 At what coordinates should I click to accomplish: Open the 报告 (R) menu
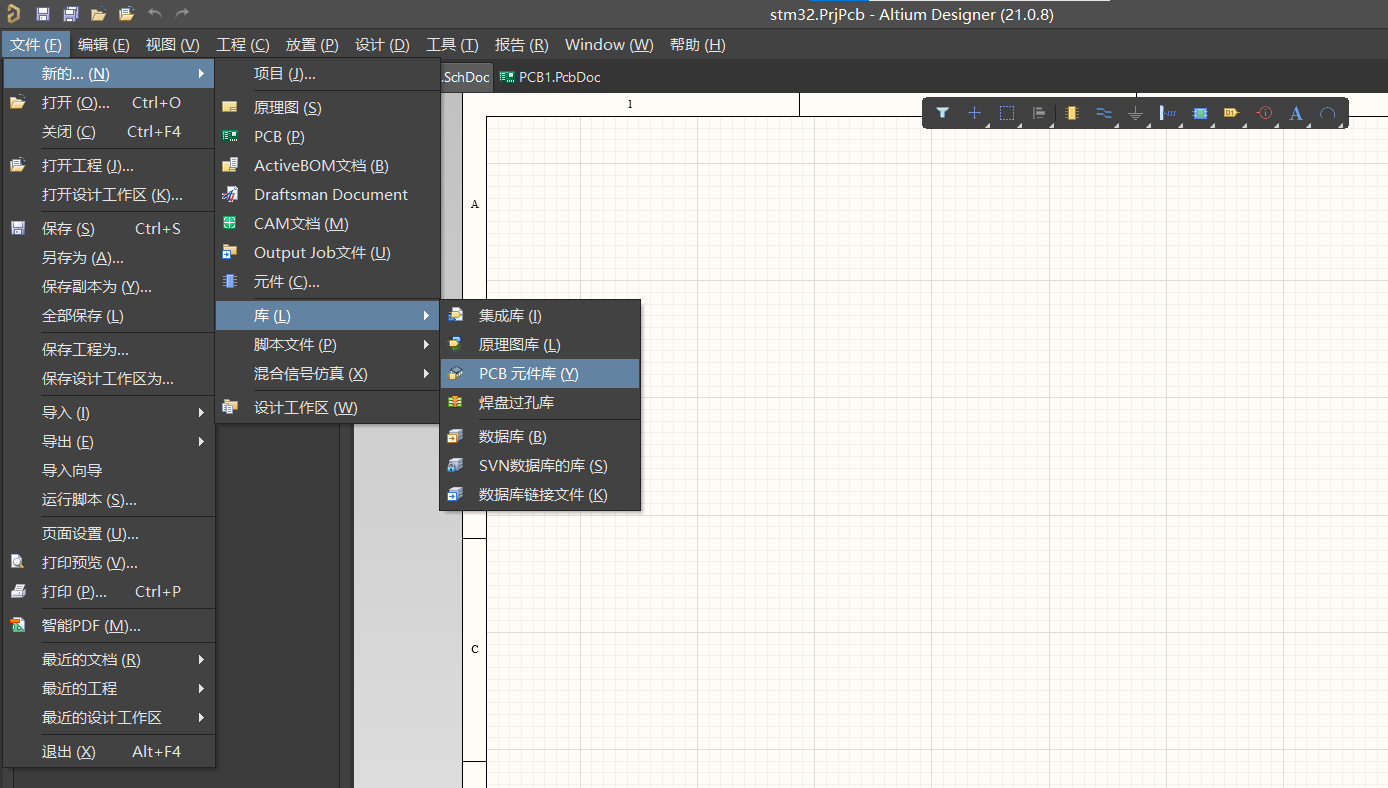coord(522,45)
